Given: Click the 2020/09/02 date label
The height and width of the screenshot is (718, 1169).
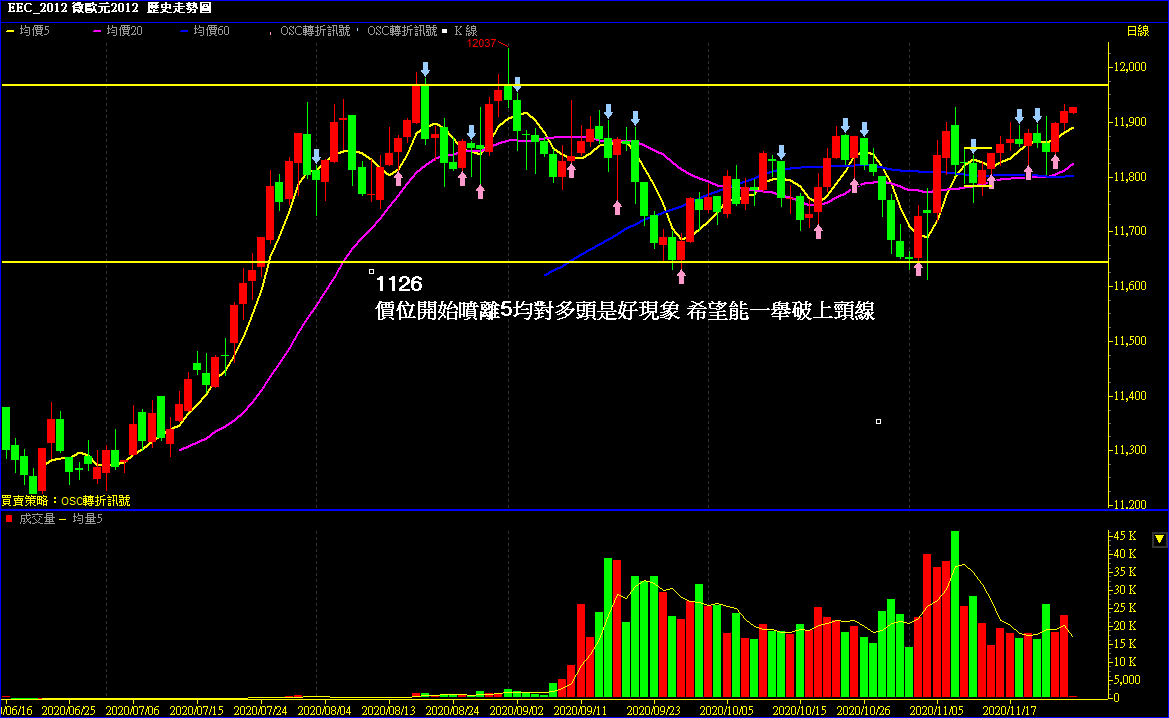Looking at the screenshot, I should 517,711.
